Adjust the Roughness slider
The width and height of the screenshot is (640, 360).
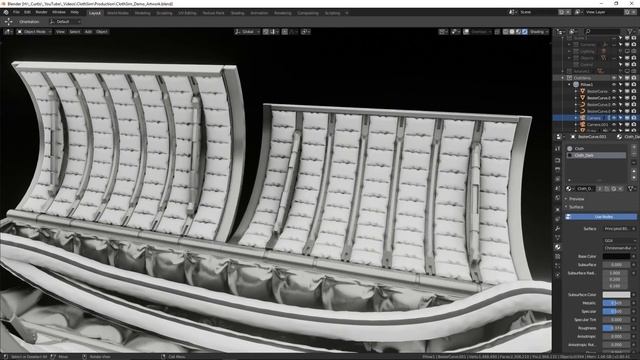(x=616, y=328)
